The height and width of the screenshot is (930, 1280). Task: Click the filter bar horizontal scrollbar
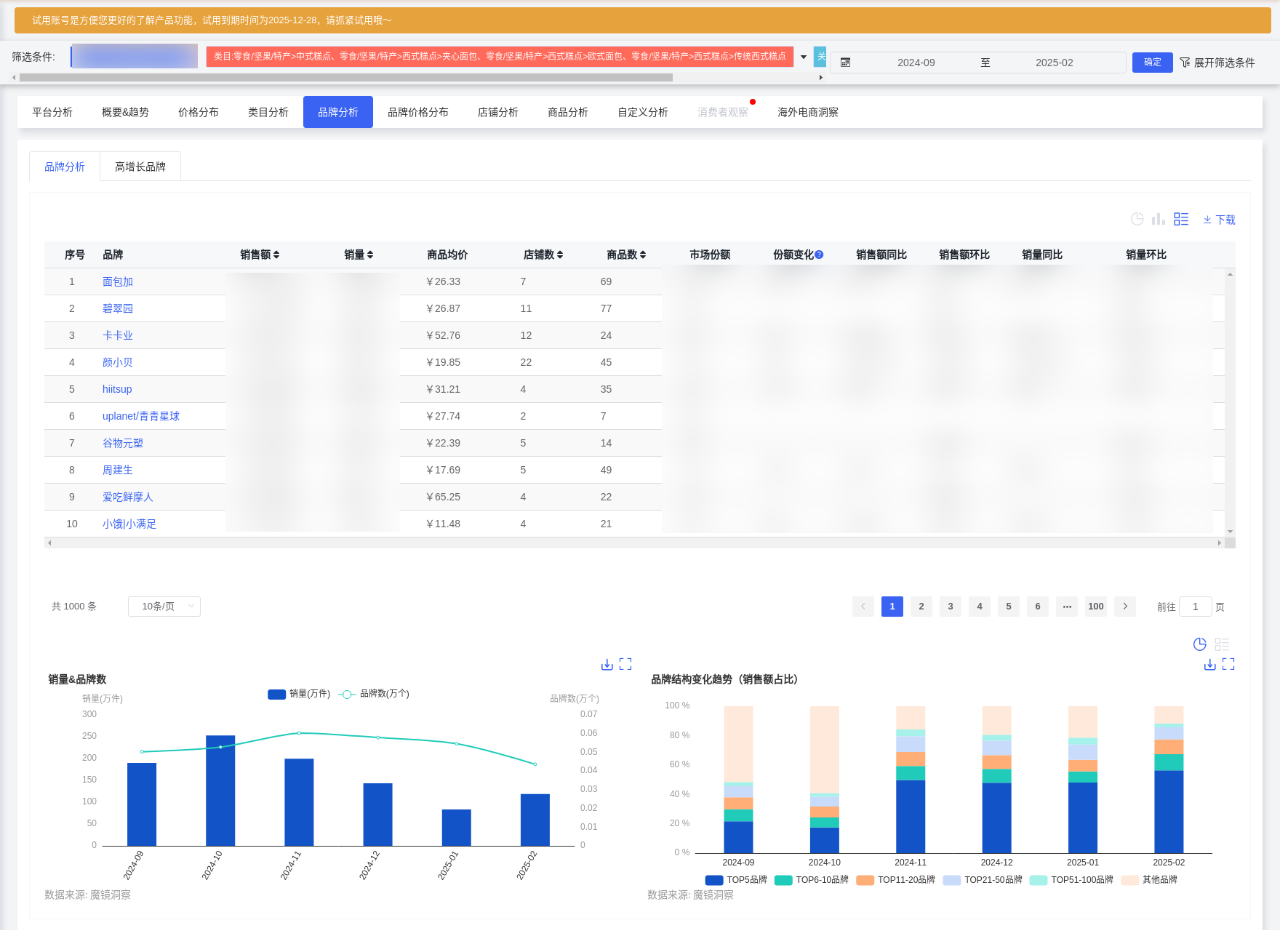point(347,77)
